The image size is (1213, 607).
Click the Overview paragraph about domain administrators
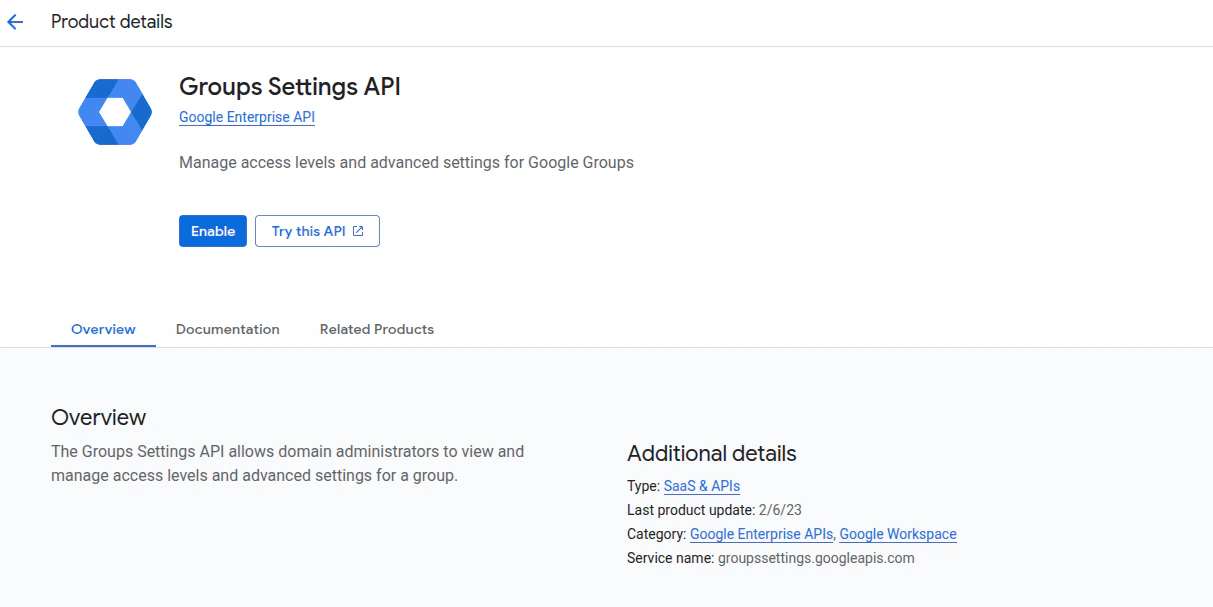click(287, 463)
